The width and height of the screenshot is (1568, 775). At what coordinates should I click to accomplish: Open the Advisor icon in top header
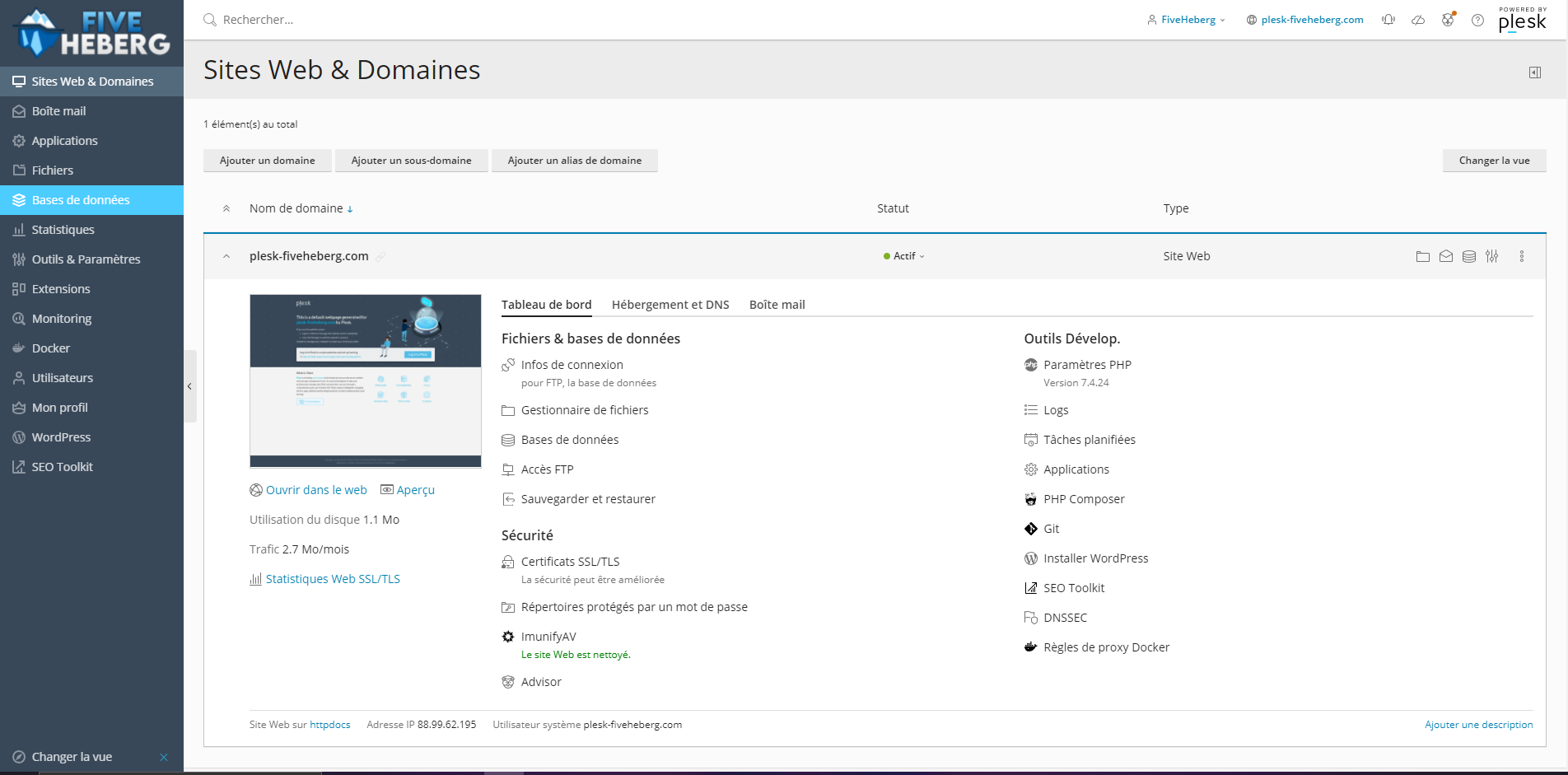tap(1448, 19)
